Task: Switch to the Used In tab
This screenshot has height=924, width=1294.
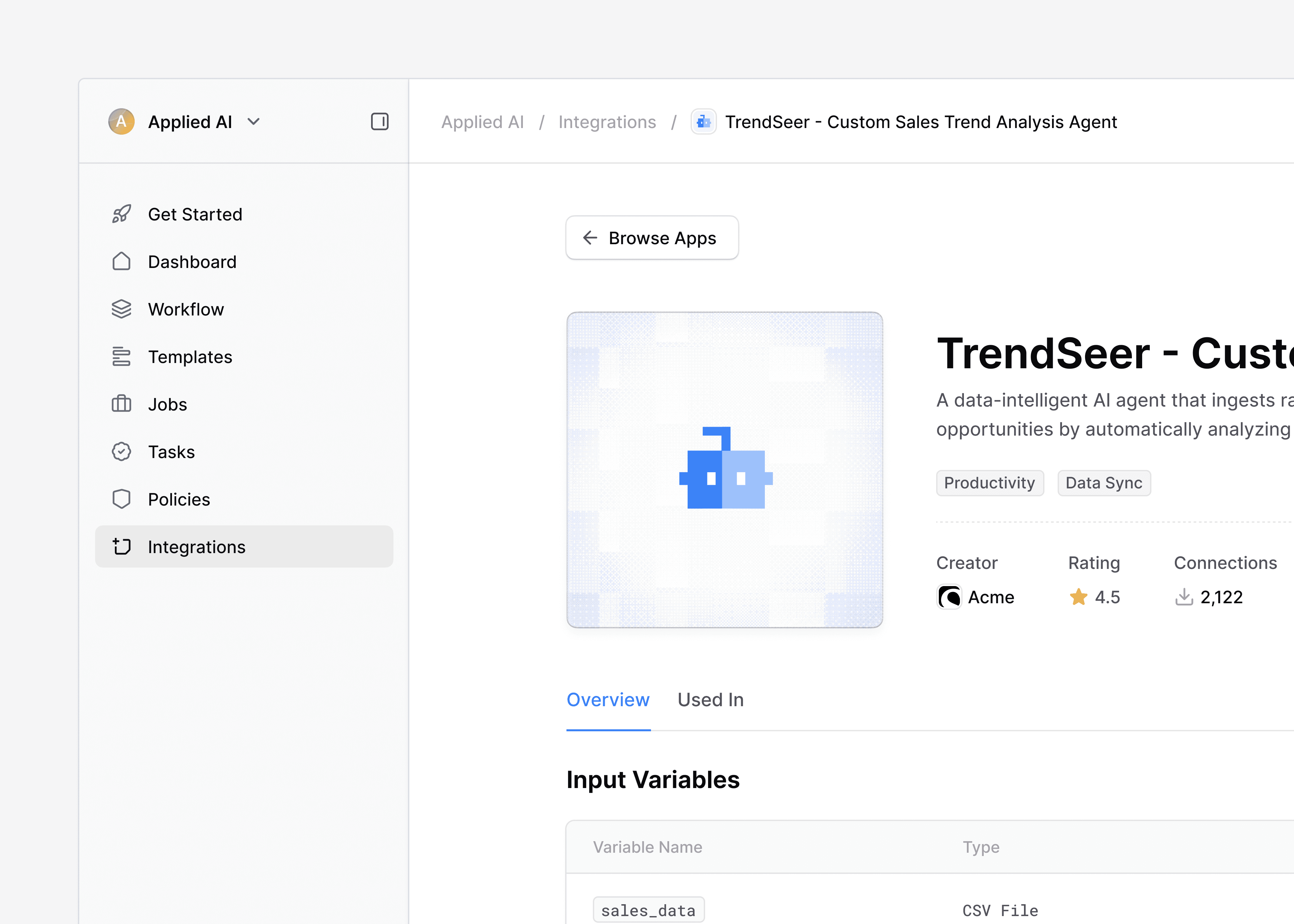Action: [710, 700]
